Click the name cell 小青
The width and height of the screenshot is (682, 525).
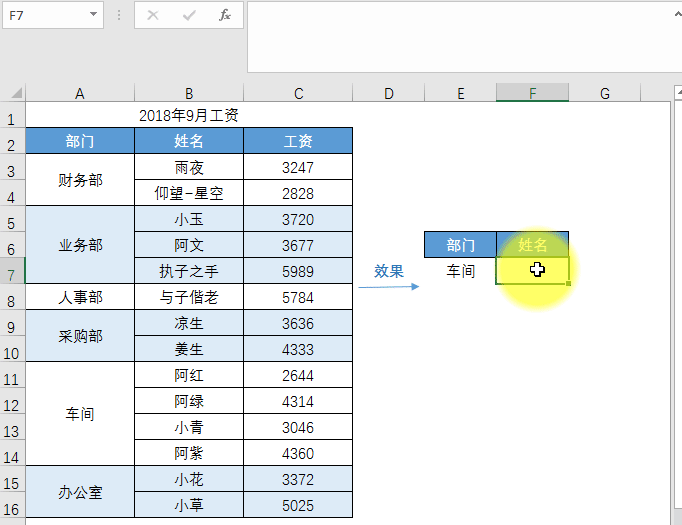[189, 427]
